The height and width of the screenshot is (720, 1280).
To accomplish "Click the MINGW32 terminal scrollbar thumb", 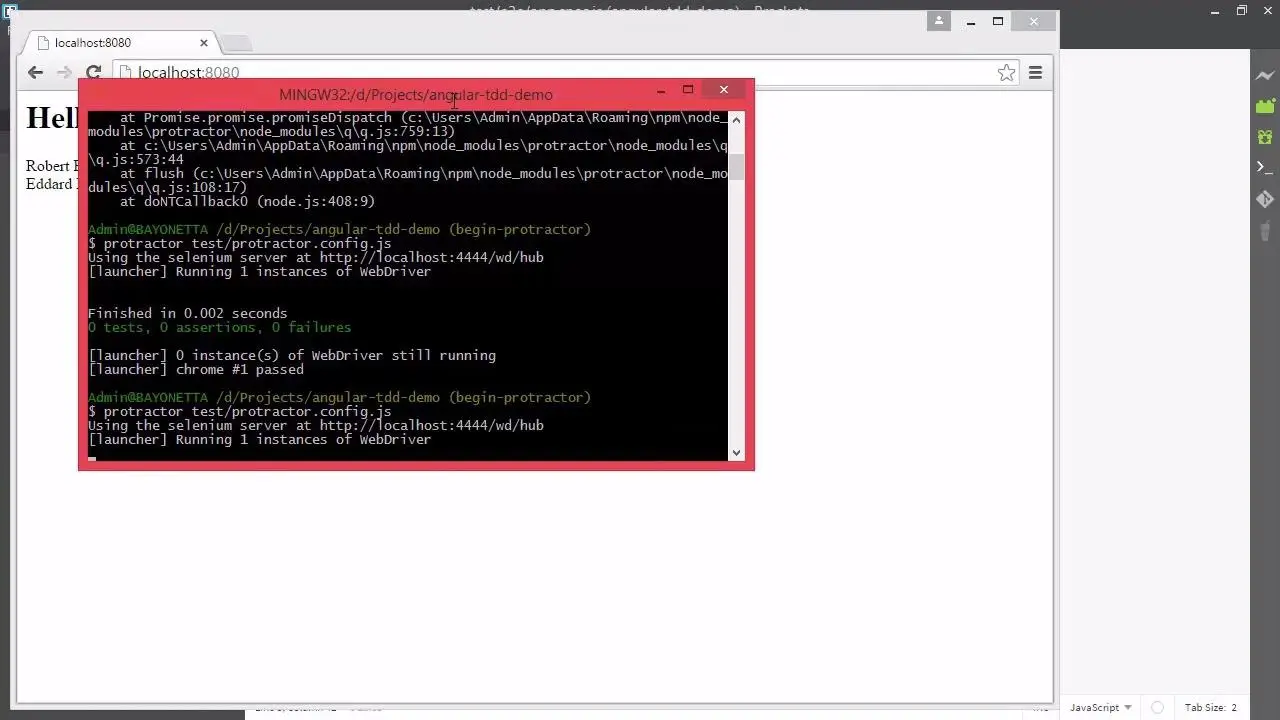I will coord(737,167).
